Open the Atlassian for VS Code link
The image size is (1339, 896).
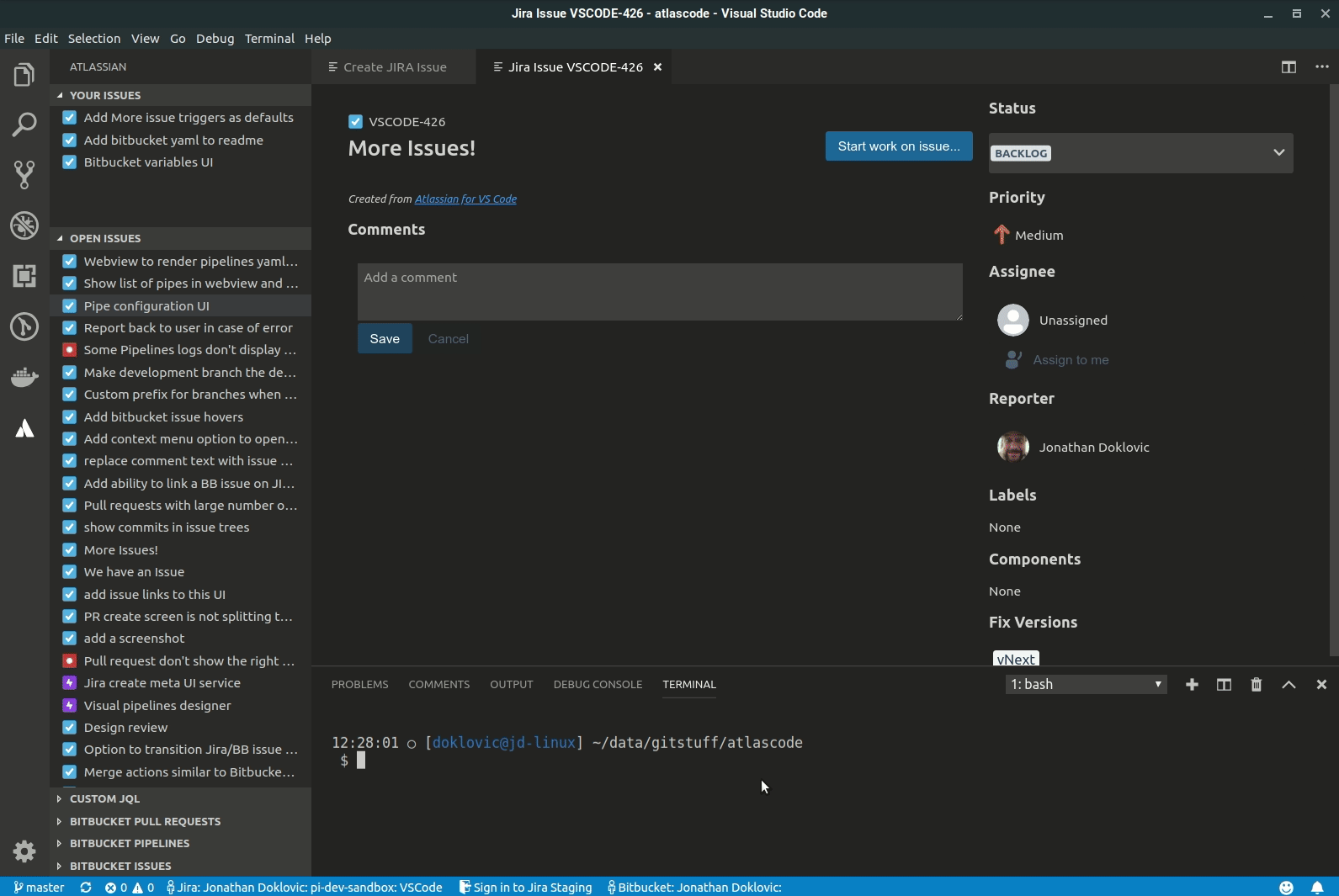pos(465,199)
